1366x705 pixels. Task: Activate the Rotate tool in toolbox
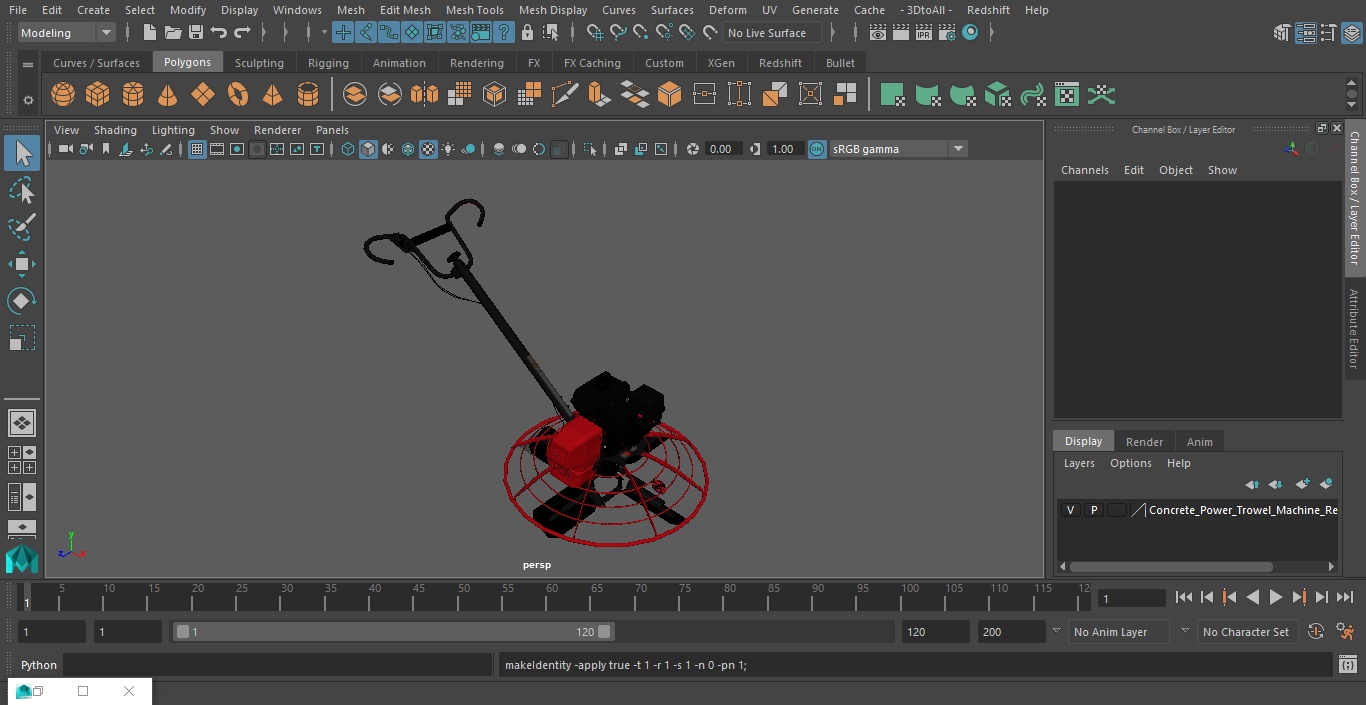click(x=22, y=301)
